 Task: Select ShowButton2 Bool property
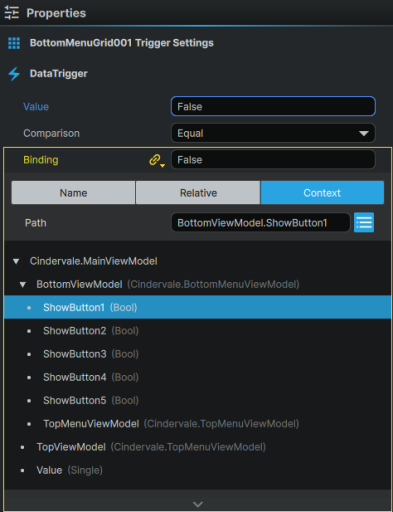197,331
